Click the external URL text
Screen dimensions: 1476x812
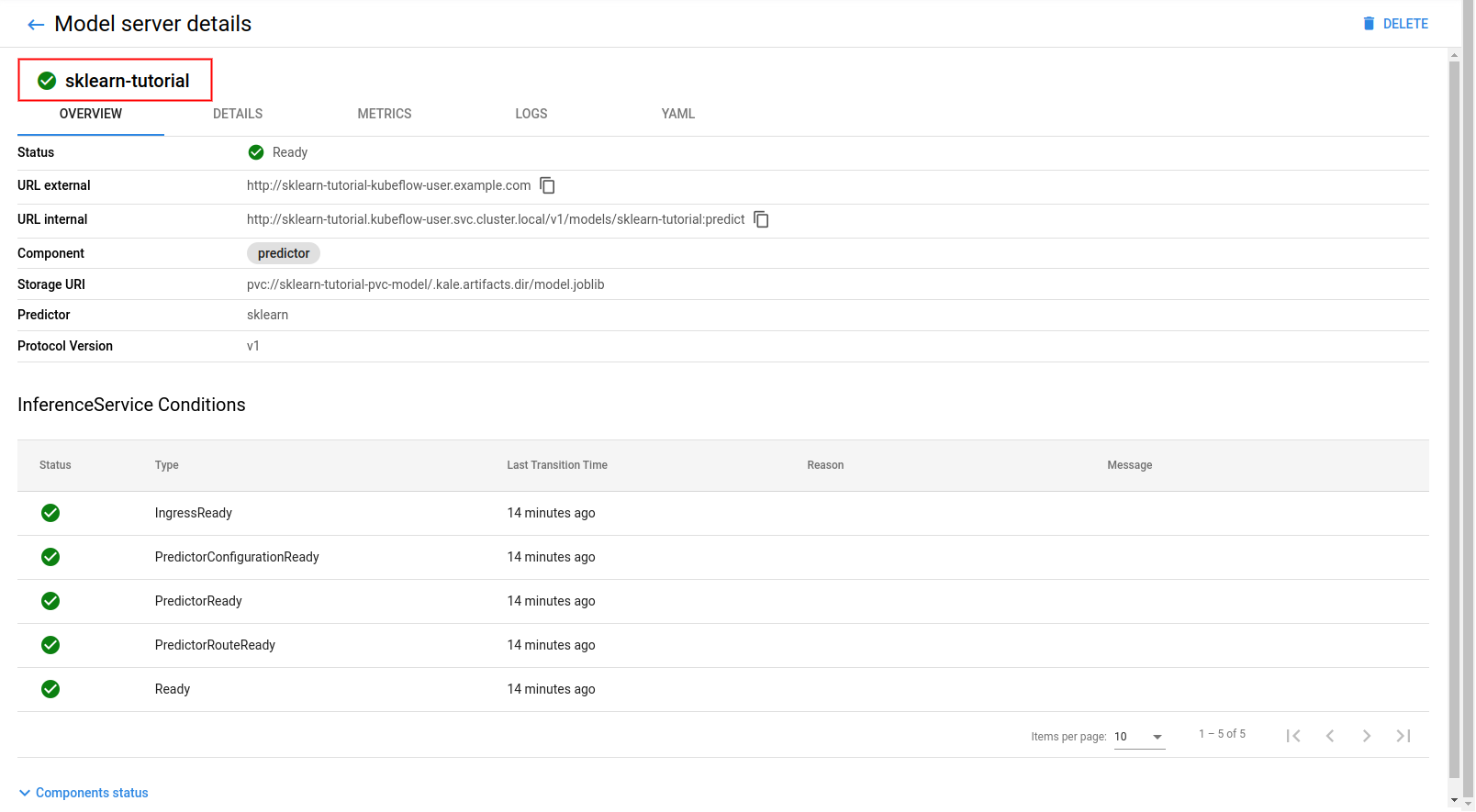pyautogui.click(x=388, y=185)
